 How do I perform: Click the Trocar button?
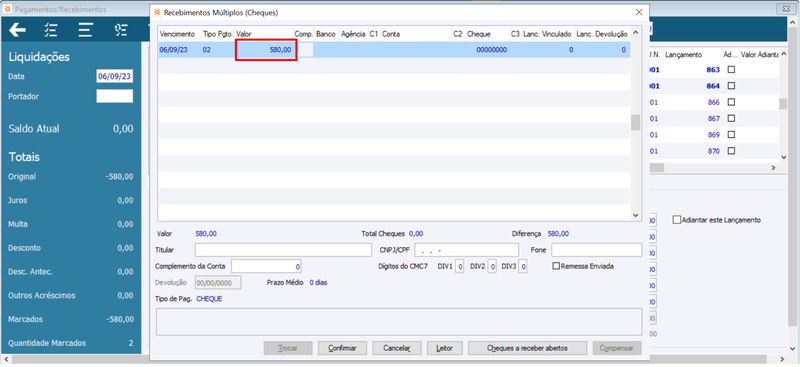coord(288,348)
